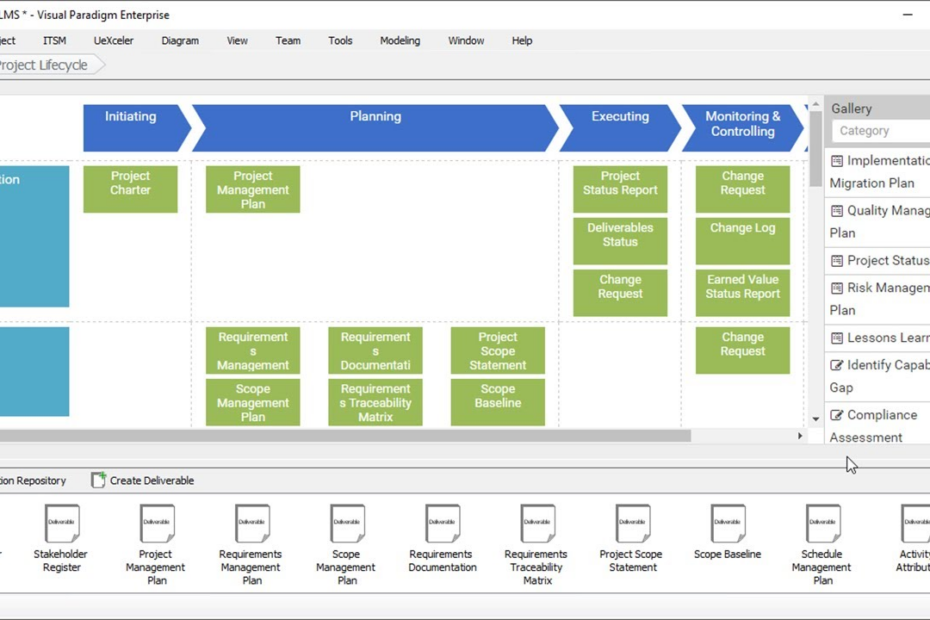This screenshot has height=620, width=930.
Task: Click the Stakeholder Register deliverable icon
Action: (61, 524)
